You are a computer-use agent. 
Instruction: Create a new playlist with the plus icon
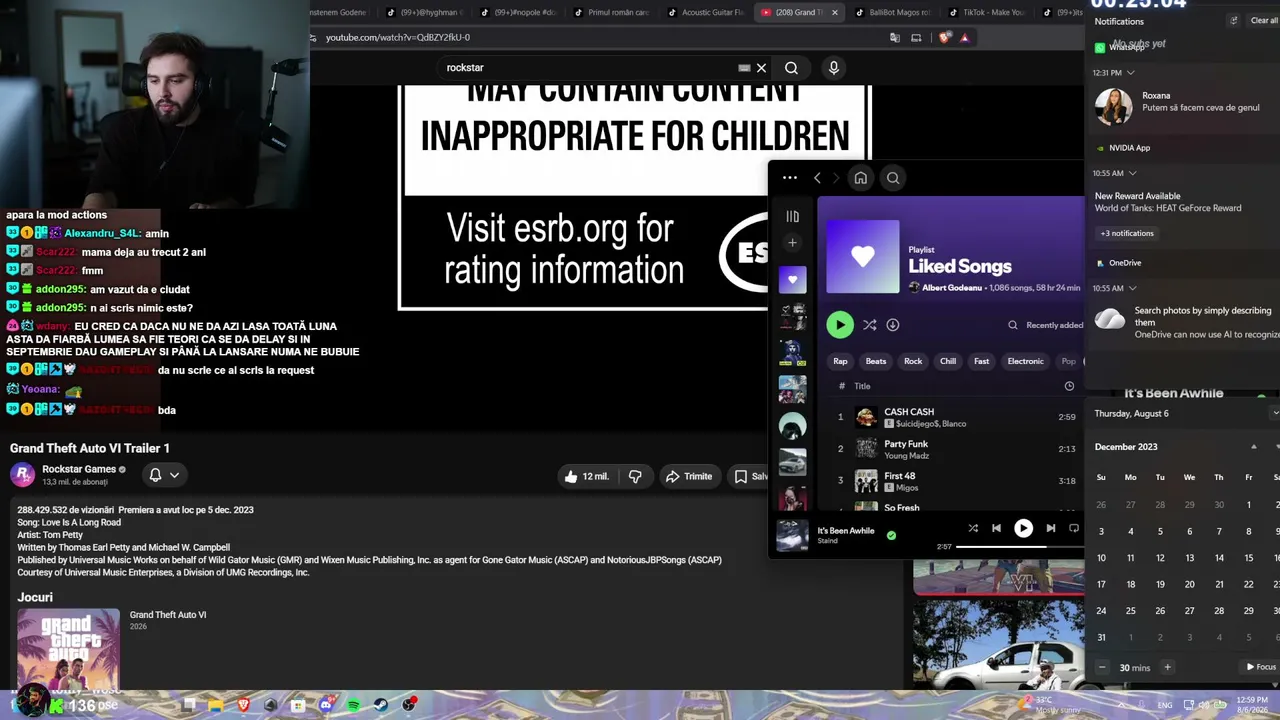793,243
